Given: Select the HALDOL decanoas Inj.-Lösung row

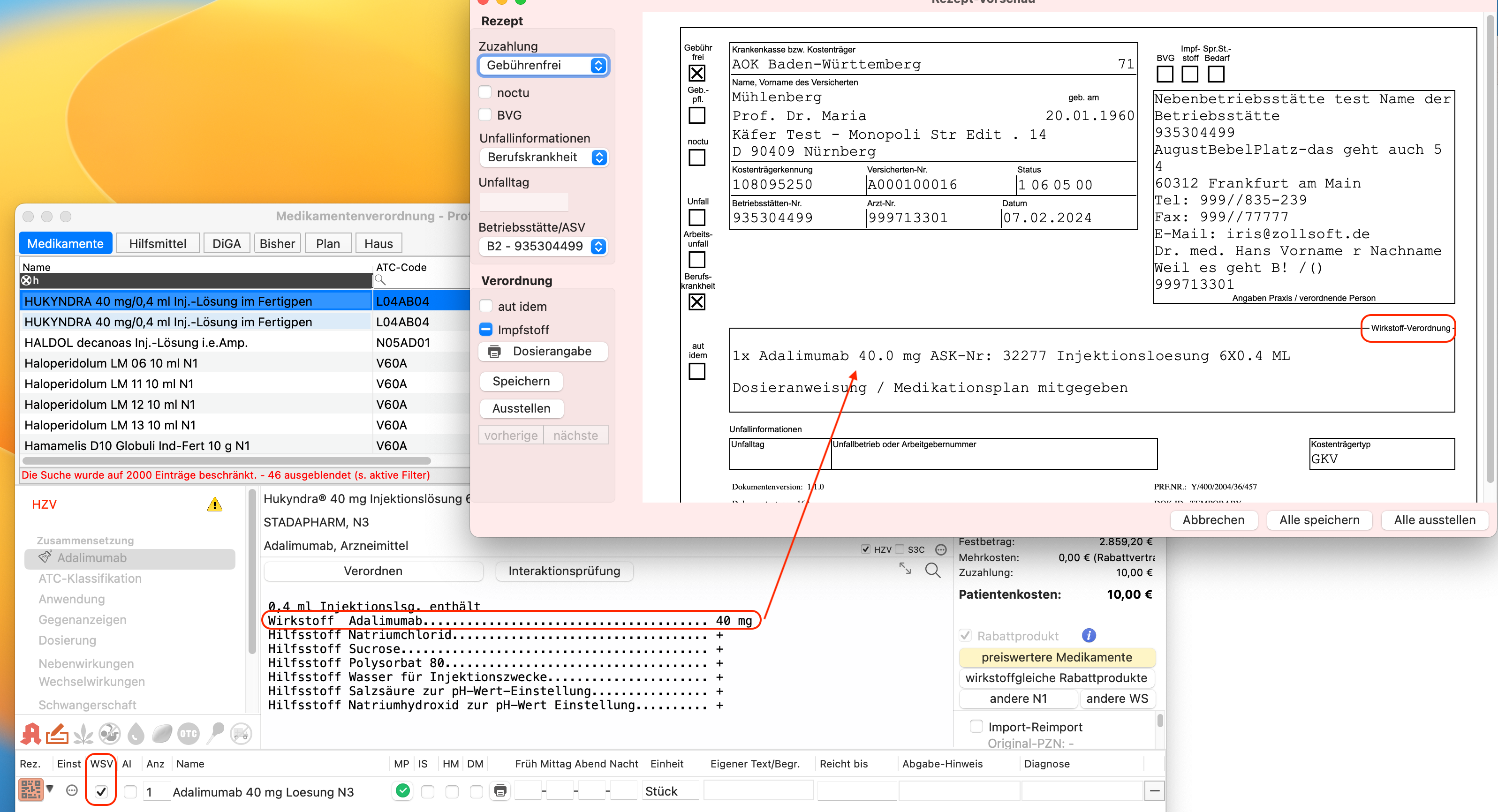Looking at the screenshot, I should click(x=244, y=342).
